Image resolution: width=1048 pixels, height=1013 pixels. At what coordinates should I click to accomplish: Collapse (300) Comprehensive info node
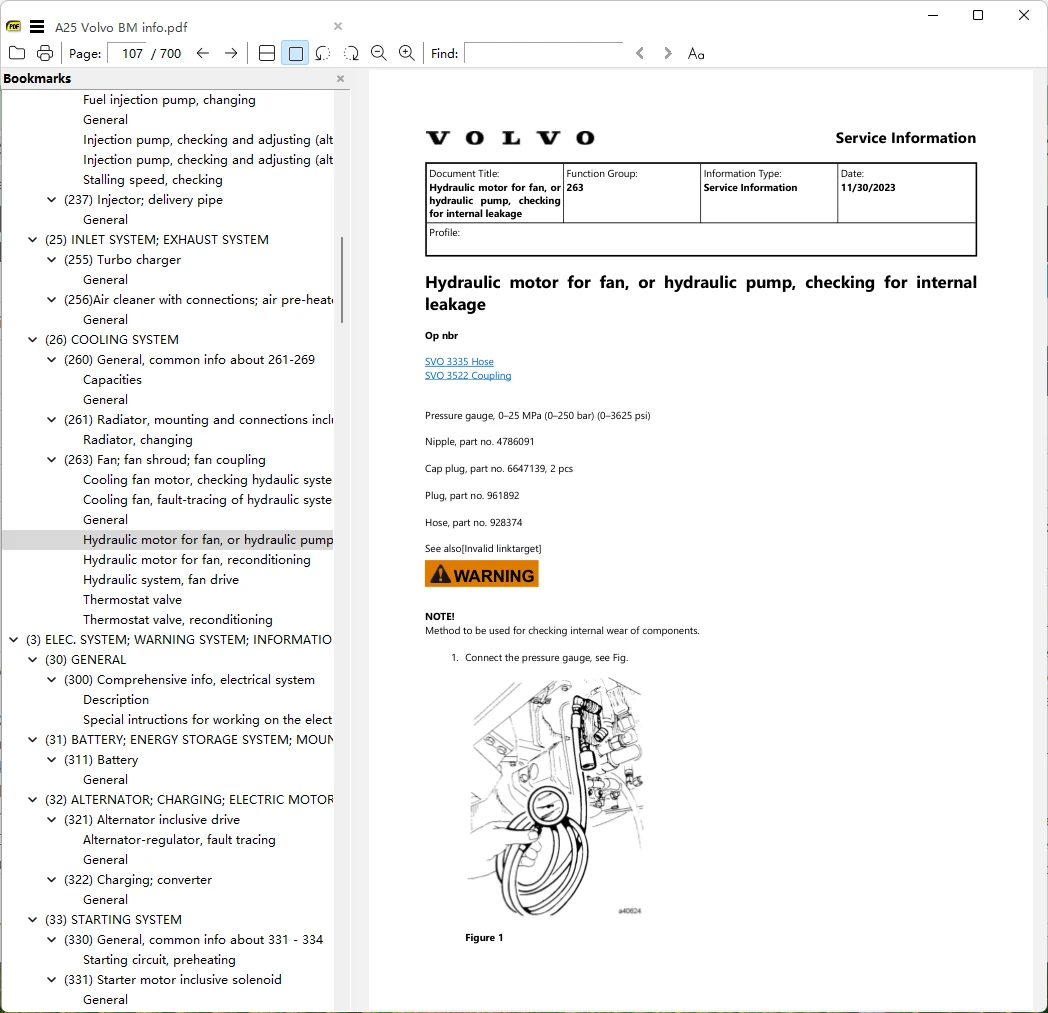[x=51, y=680]
